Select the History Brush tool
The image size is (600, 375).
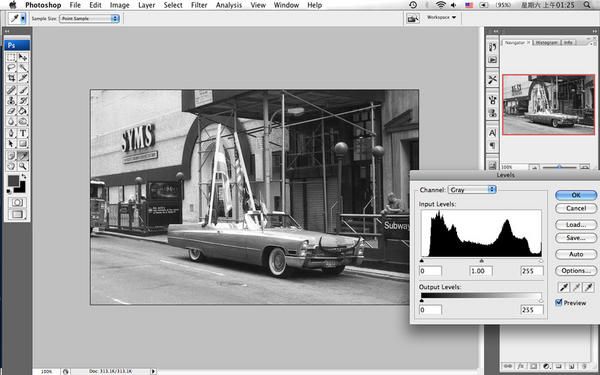(x=23, y=101)
